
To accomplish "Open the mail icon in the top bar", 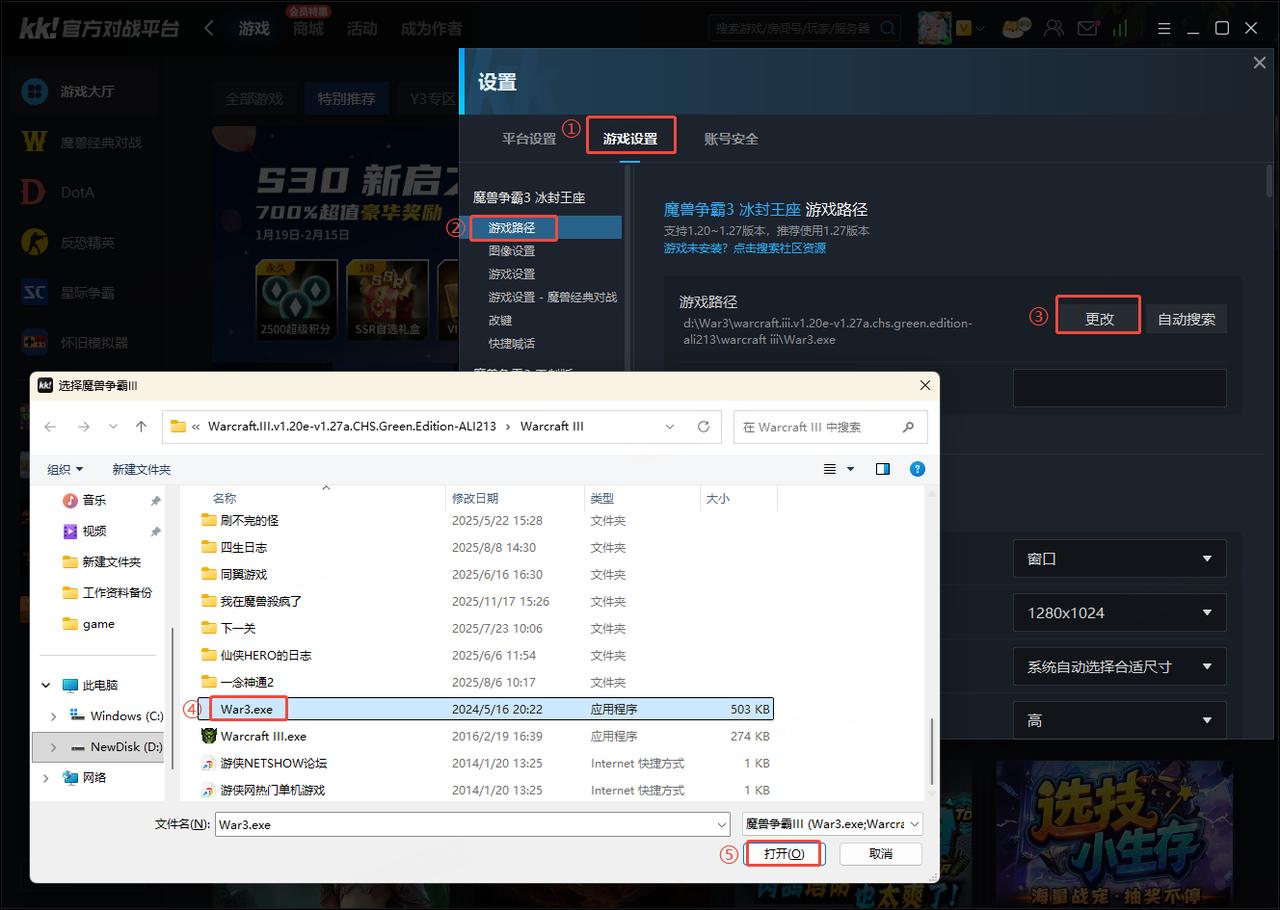I will pos(1087,27).
